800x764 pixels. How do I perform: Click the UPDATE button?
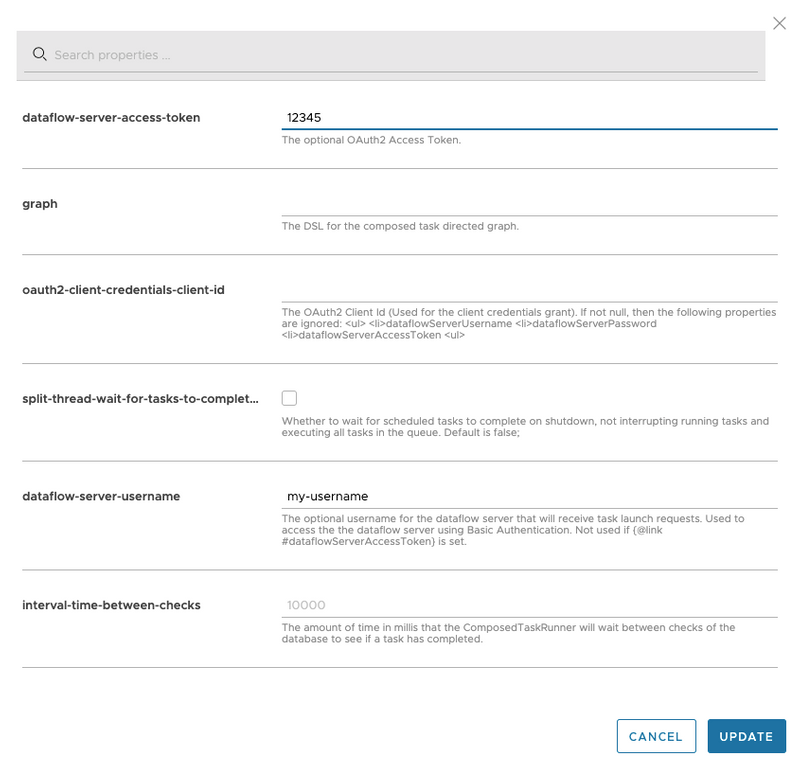746,735
